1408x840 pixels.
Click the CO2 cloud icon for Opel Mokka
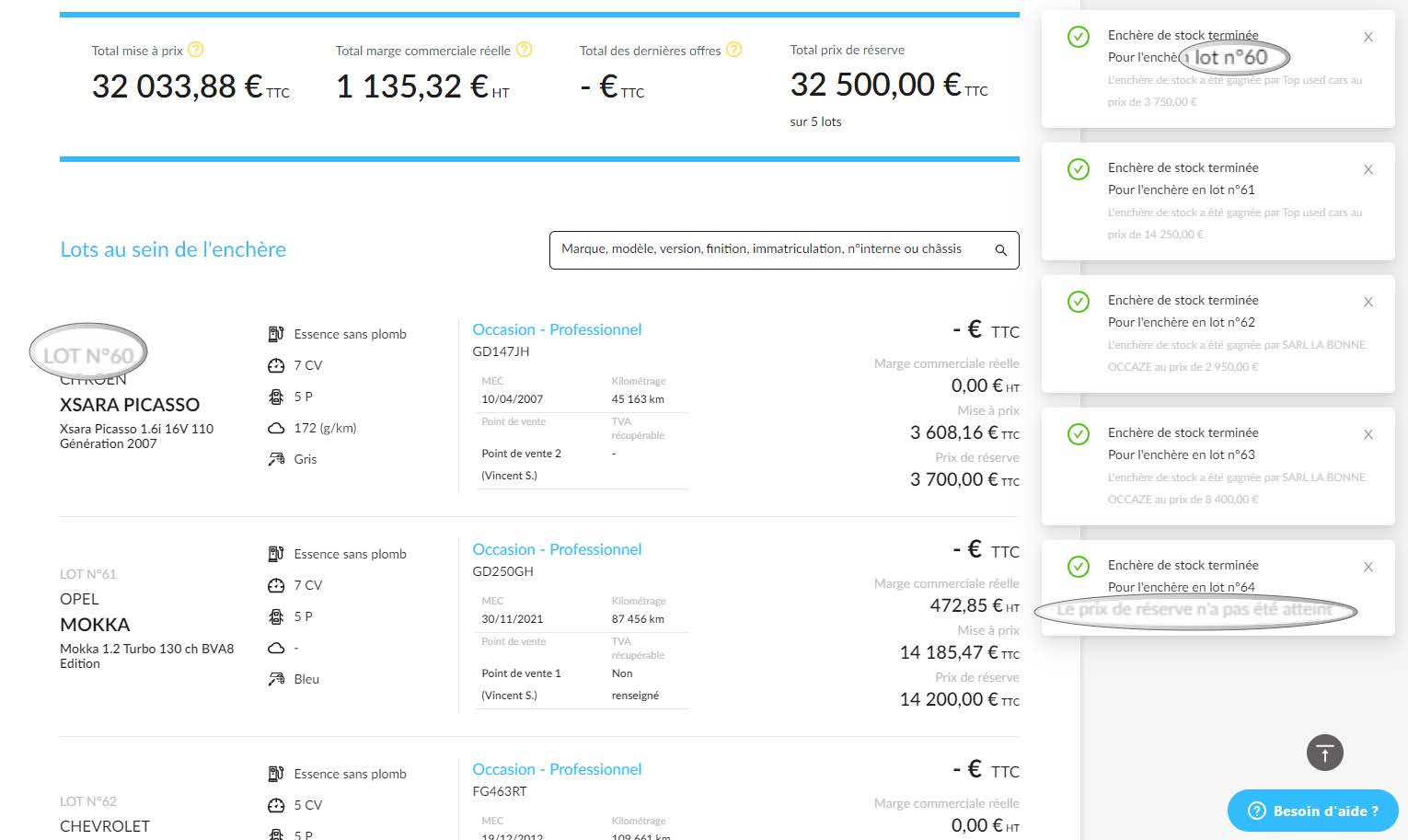(275, 648)
